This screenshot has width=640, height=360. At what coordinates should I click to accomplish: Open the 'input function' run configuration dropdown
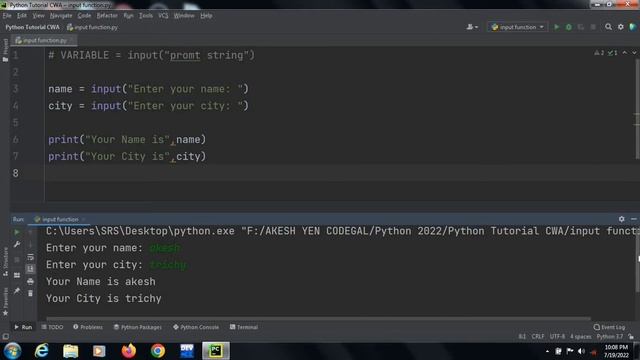click(x=518, y=27)
